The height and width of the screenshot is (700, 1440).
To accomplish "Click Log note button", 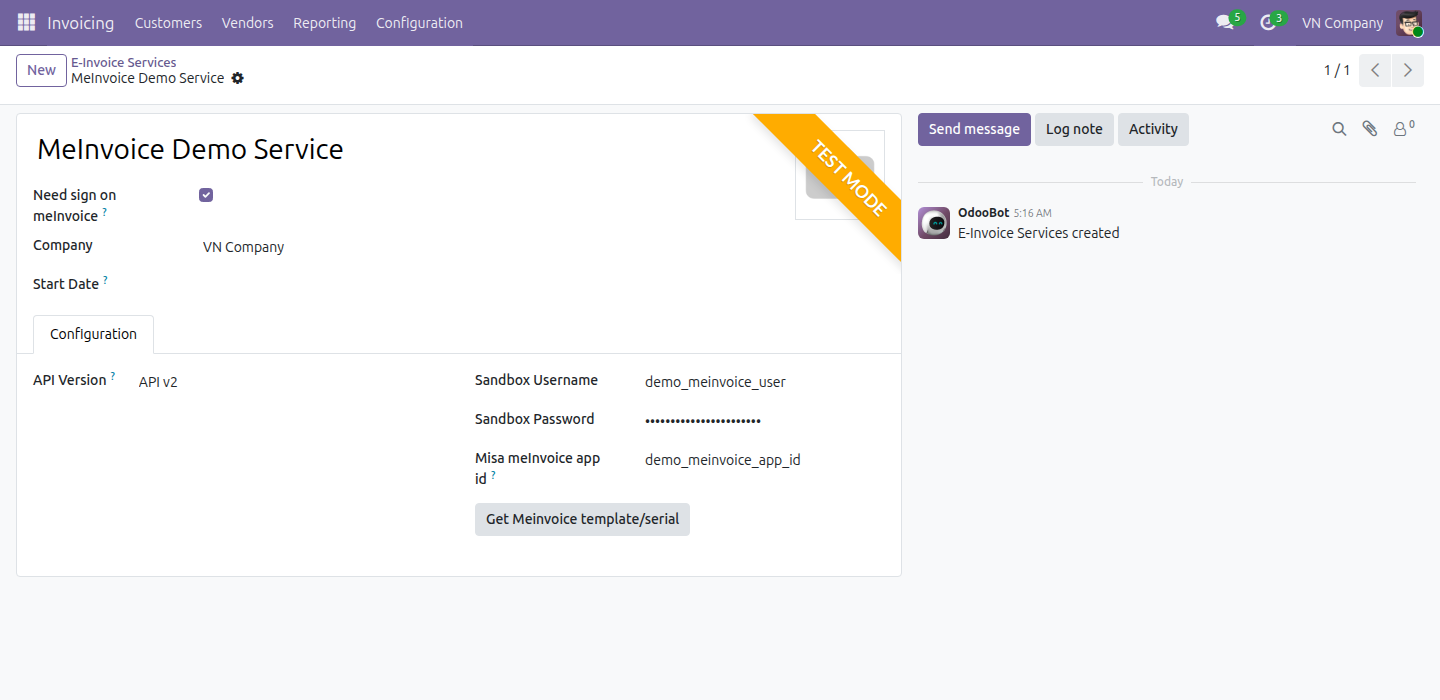I will coord(1074,129).
